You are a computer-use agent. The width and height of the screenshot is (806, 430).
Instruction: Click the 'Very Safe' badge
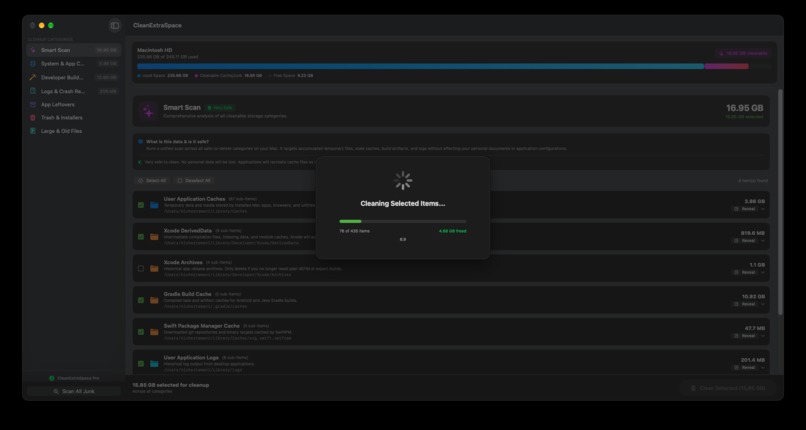coord(221,108)
